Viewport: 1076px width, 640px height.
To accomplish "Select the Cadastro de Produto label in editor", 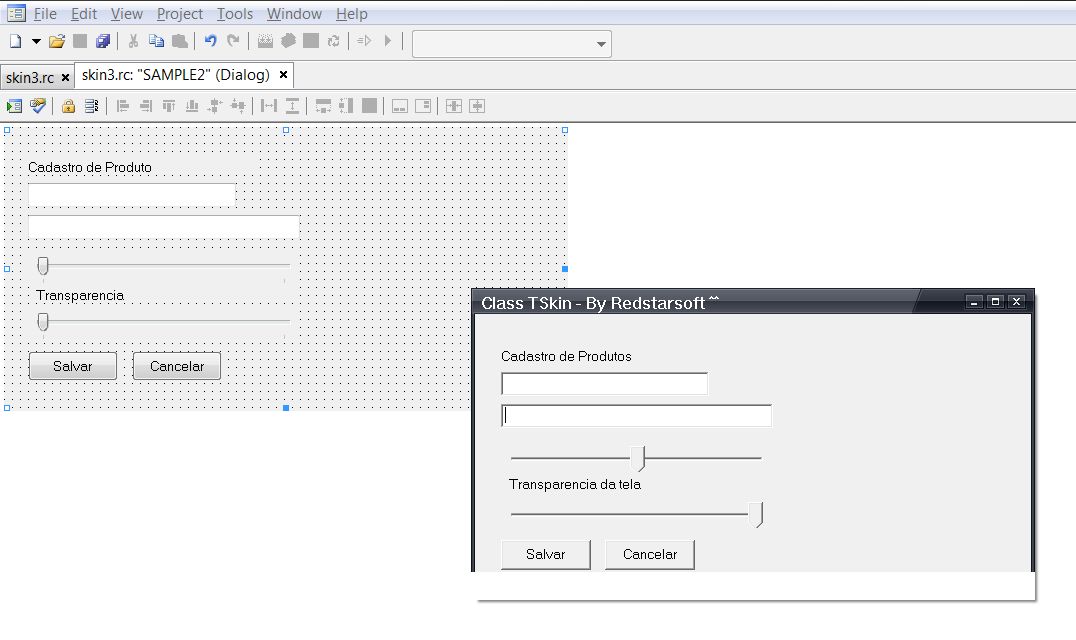I will pyautogui.click(x=90, y=167).
